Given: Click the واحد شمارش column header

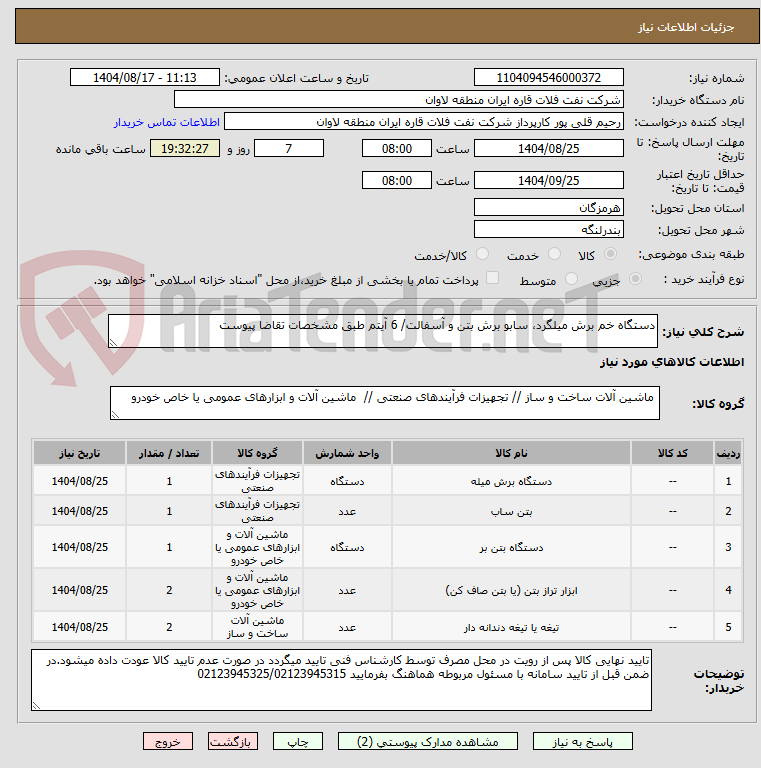Looking at the screenshot, I should [347, 453].
